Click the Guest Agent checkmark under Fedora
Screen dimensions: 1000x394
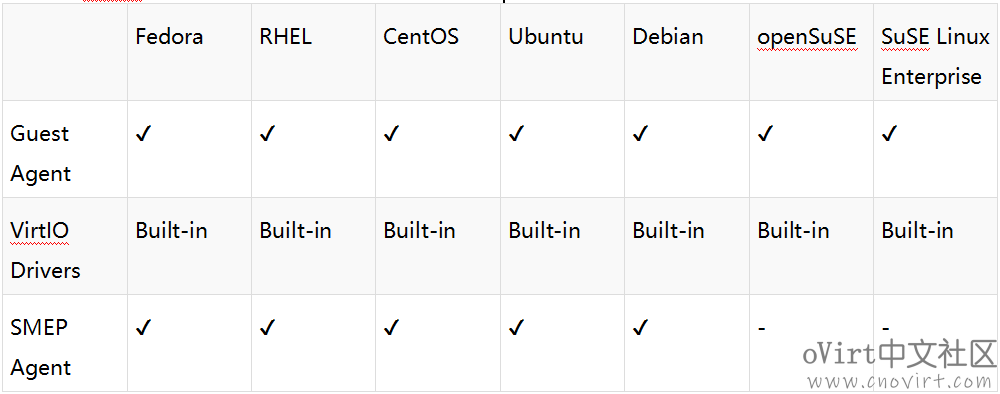coord(143,134)
